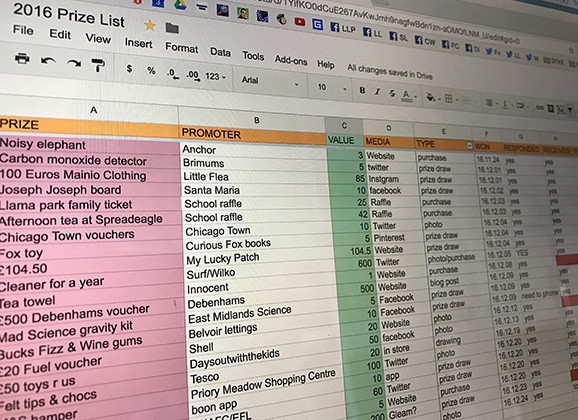This screenshot has width=578, height=420.
Task: Open the Borders grid tool
Action: point(449,98)
